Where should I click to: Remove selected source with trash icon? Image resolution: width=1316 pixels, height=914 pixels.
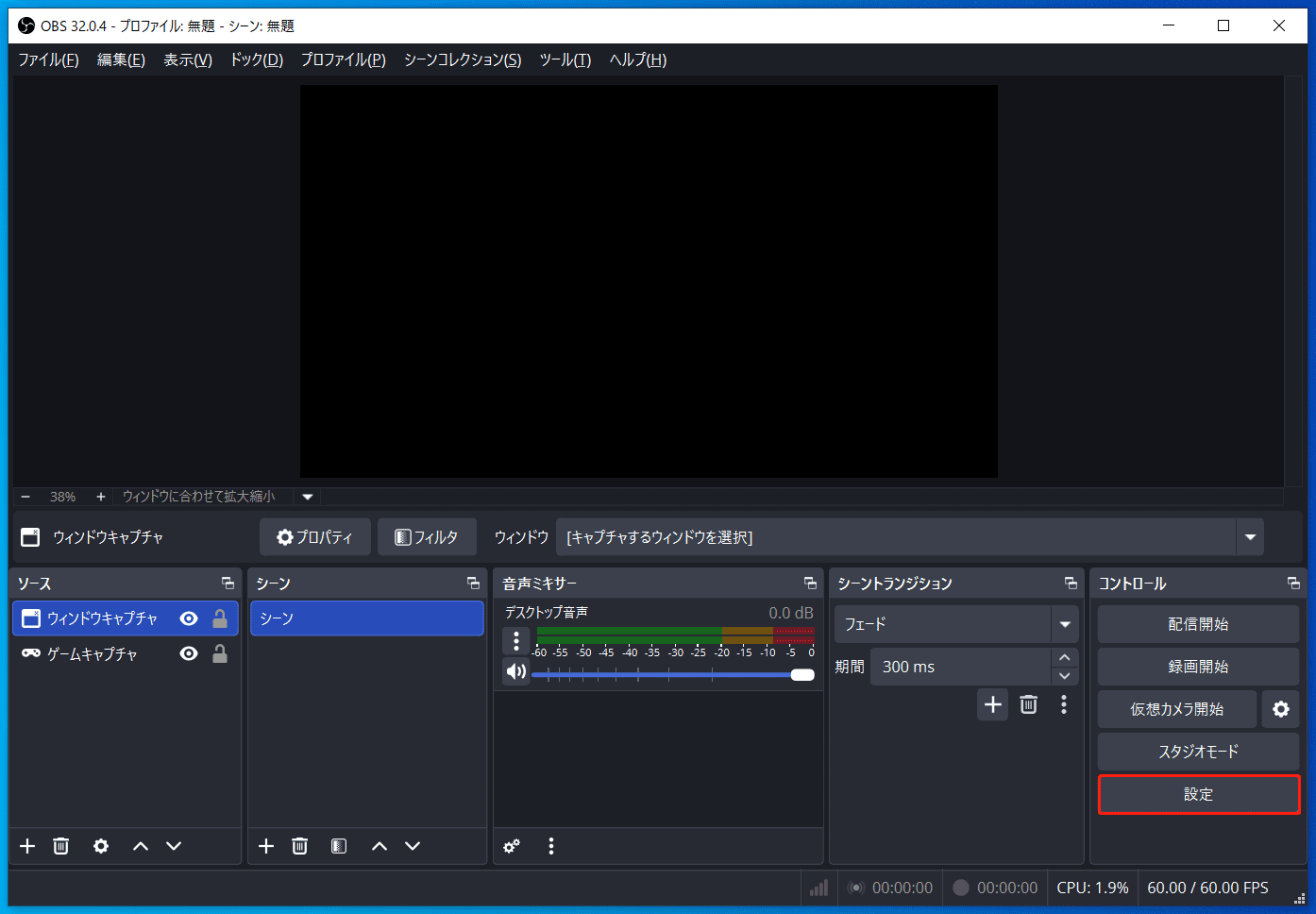(61, 846)
